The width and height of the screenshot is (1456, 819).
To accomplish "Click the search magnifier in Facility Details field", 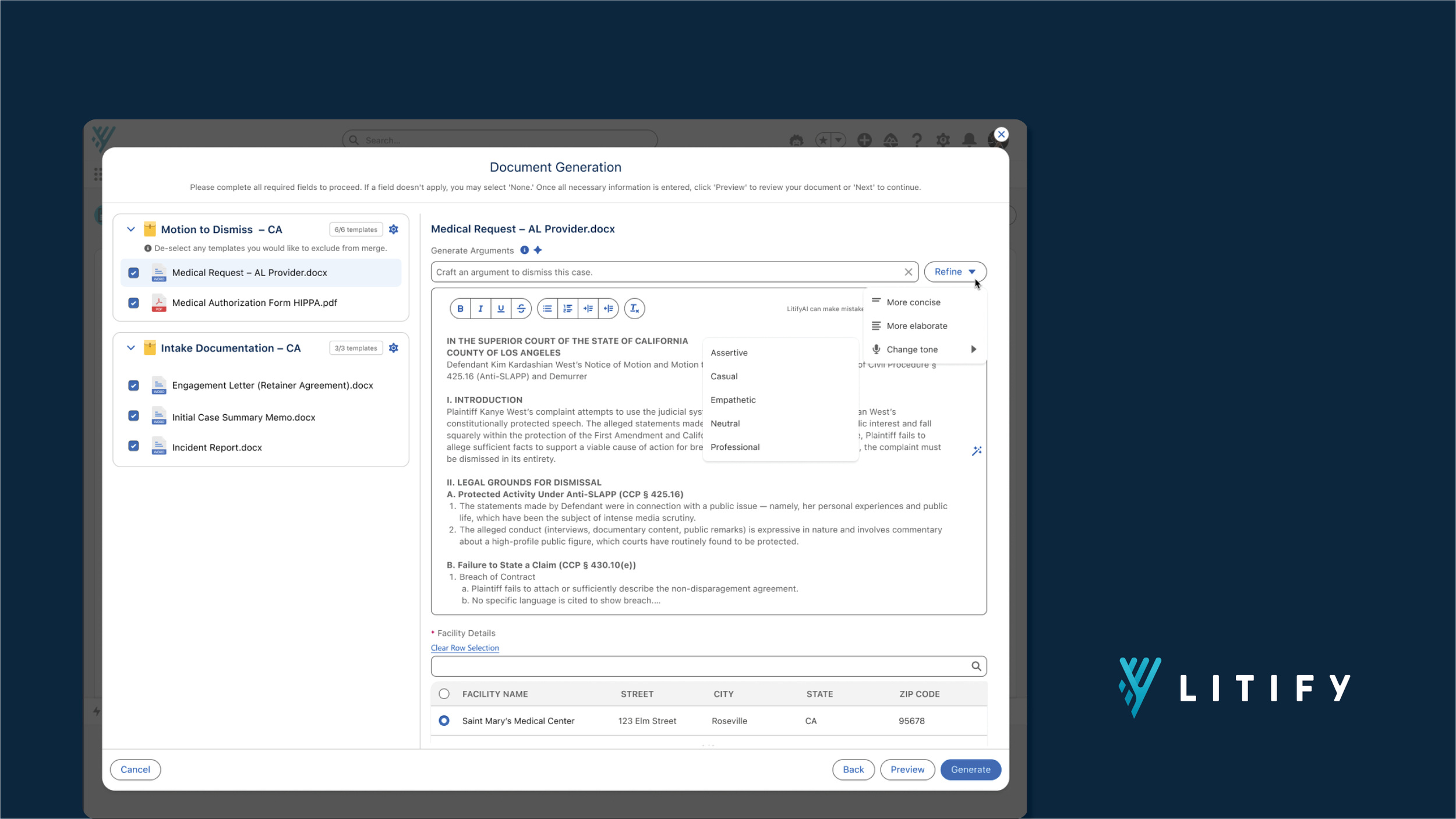I will click(x=976, y=666).
